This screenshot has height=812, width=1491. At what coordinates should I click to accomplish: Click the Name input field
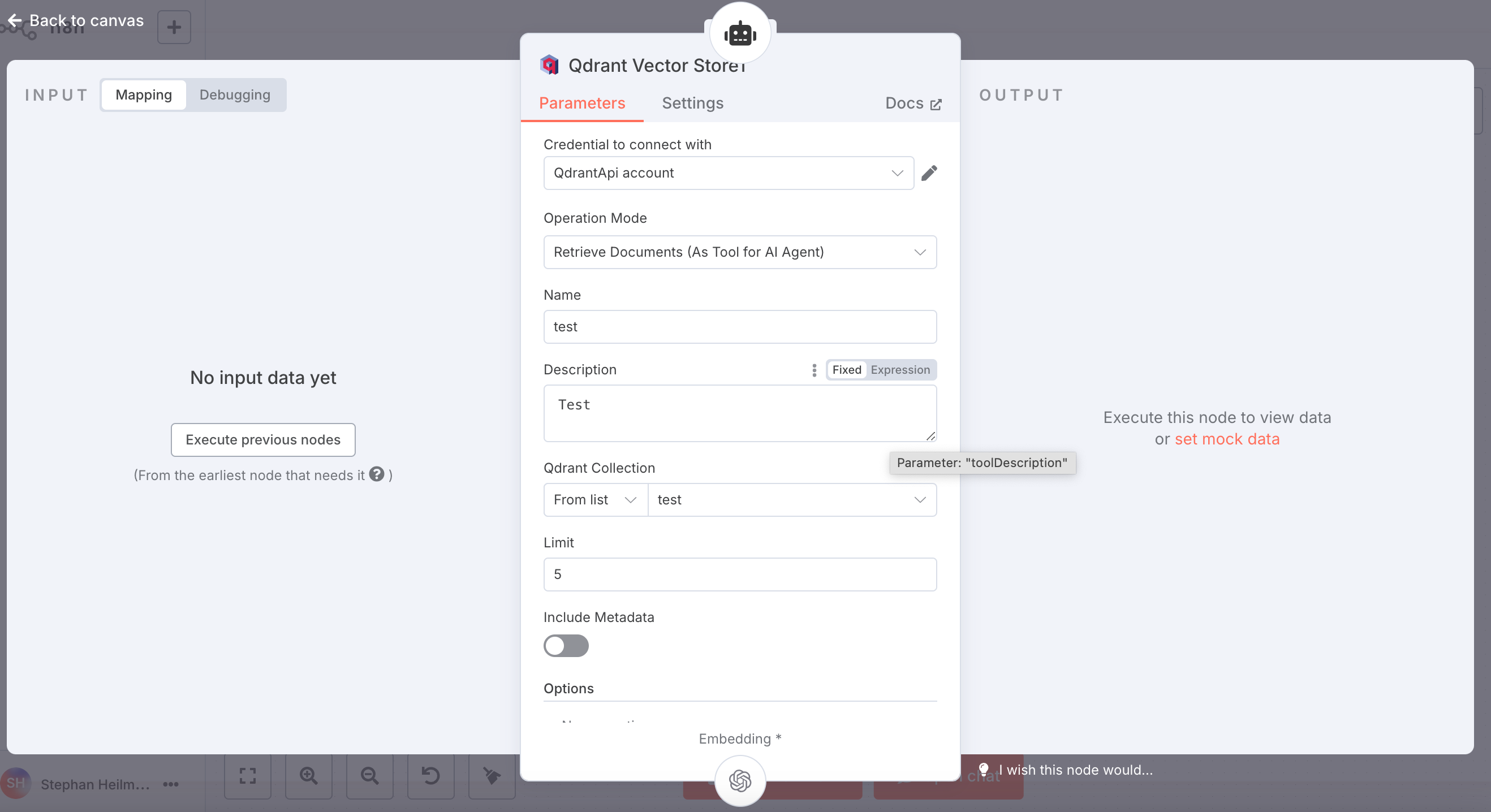(x=740, y=327)
